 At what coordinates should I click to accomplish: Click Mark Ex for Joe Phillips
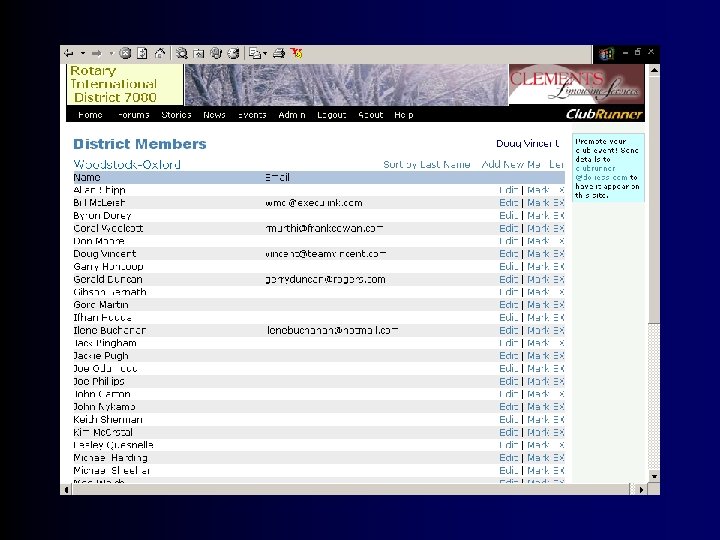(x=546, y=382)
